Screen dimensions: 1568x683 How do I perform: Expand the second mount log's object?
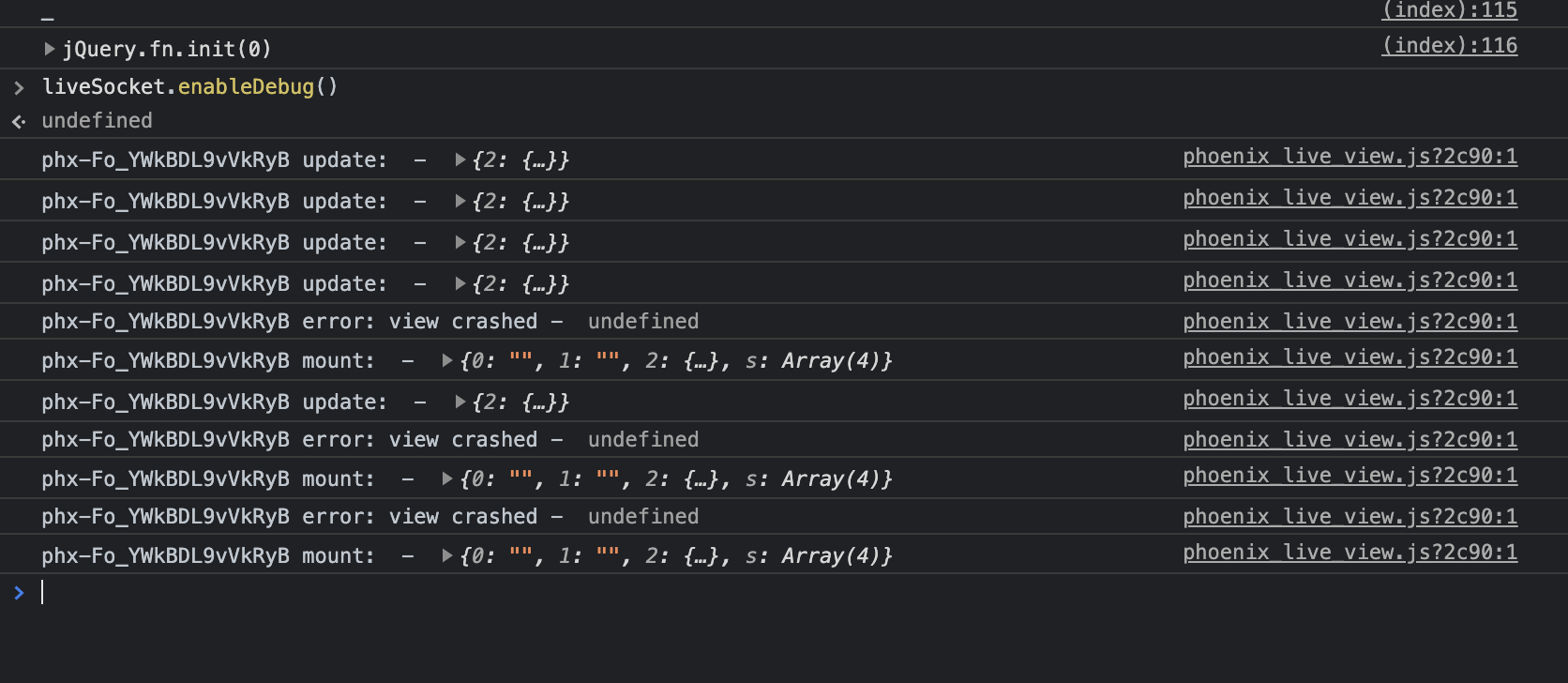pyautogui.click(x=447, y=478)
